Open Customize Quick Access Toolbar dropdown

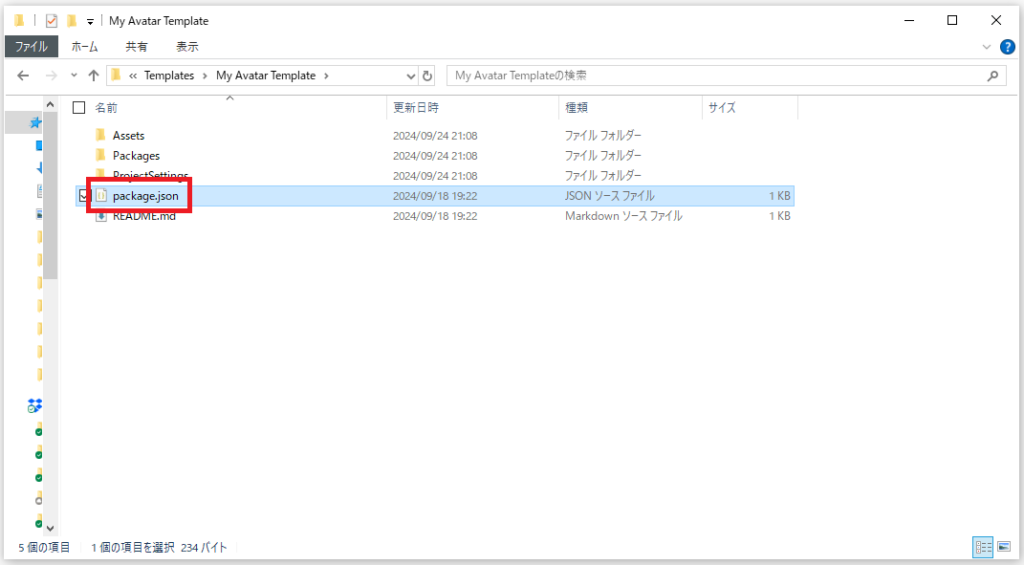[90, 22]
